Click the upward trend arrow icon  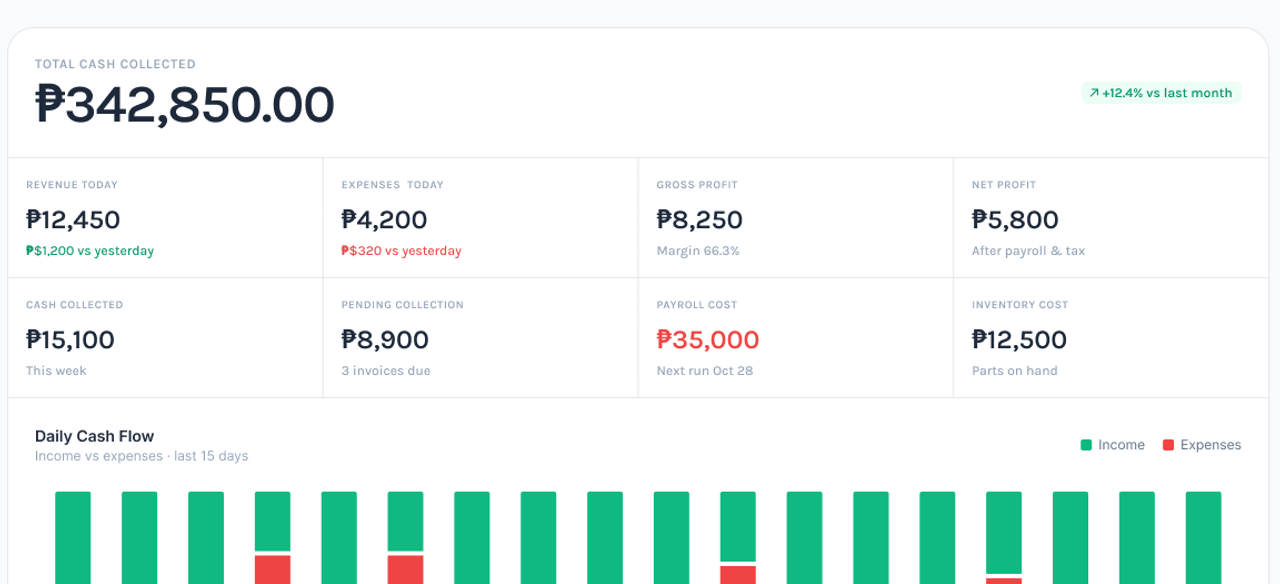coord(1094,93)
